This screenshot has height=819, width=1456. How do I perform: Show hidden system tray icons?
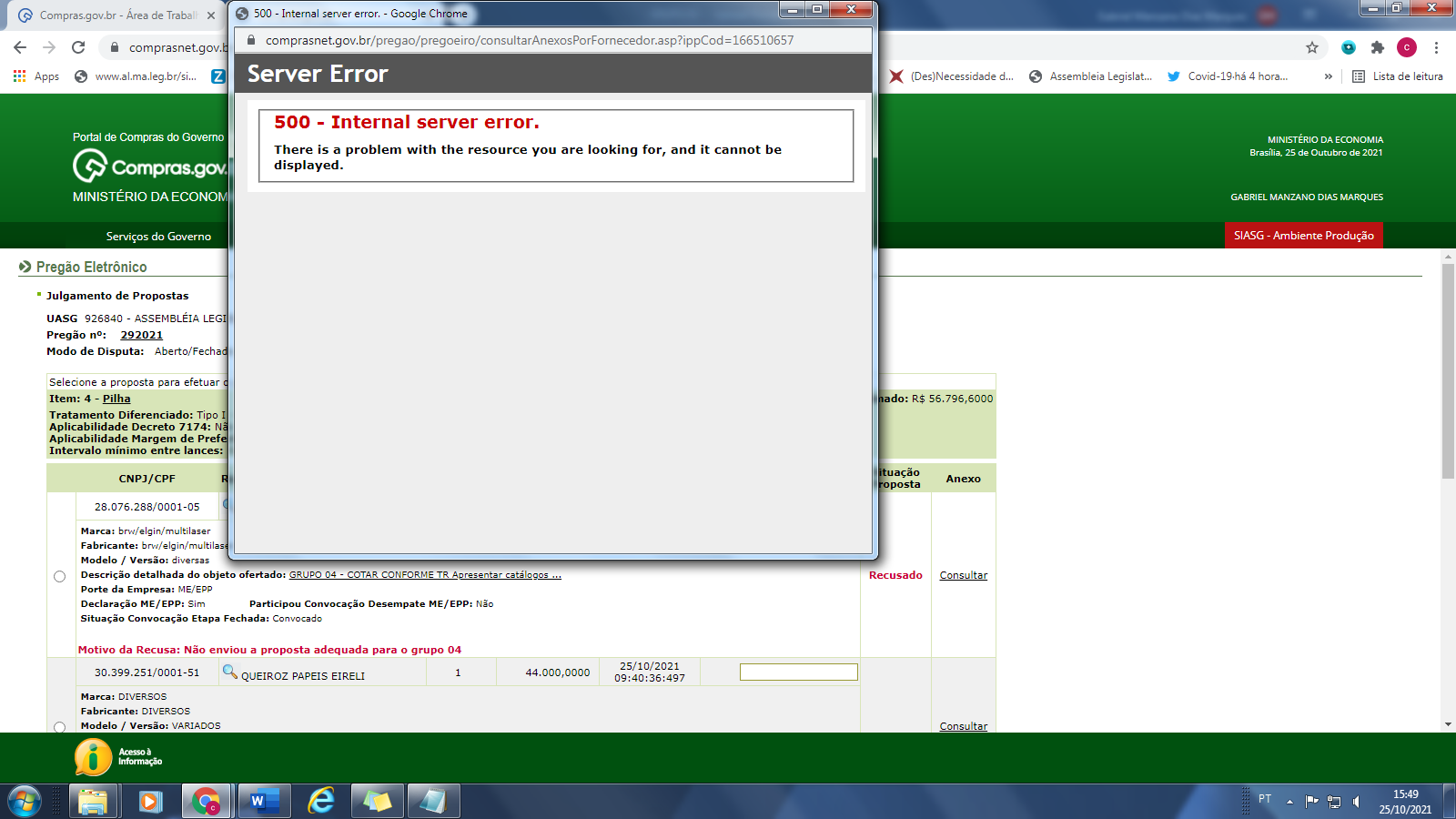click(1289, 802)
